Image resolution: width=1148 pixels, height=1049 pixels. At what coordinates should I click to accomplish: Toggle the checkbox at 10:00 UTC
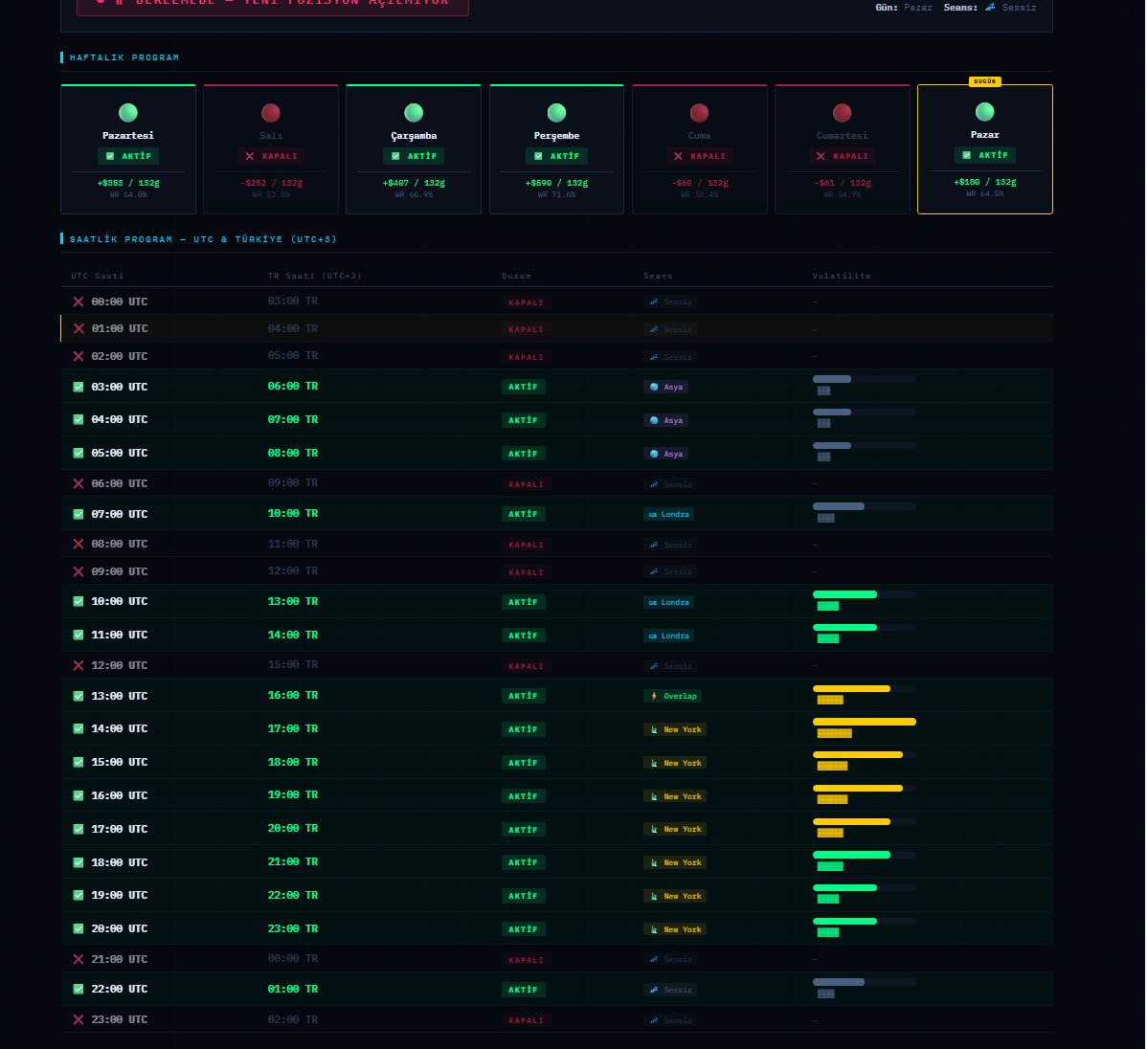point(79,602)
